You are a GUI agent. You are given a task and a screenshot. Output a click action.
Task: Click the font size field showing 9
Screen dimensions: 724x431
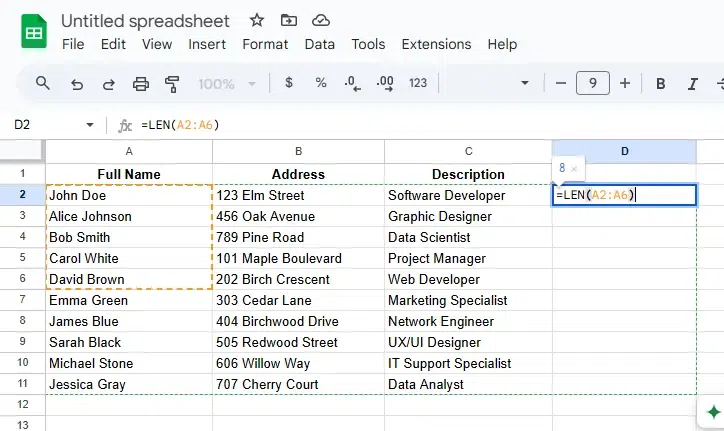coord(593,83)
